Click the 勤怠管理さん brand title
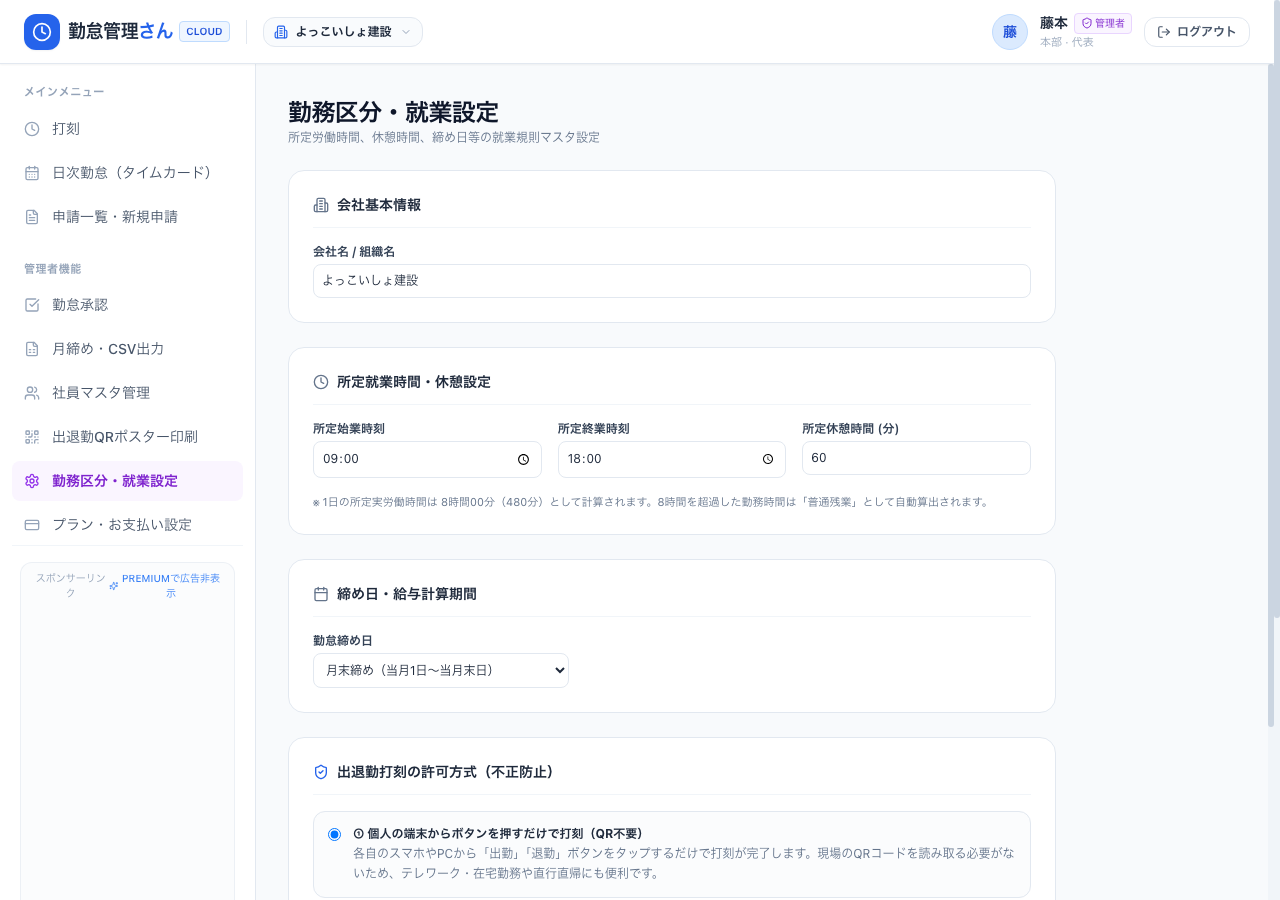Image resolution: width=1280 pixels, height=900 pixels. pyautogui.click(x=120, y=32)
